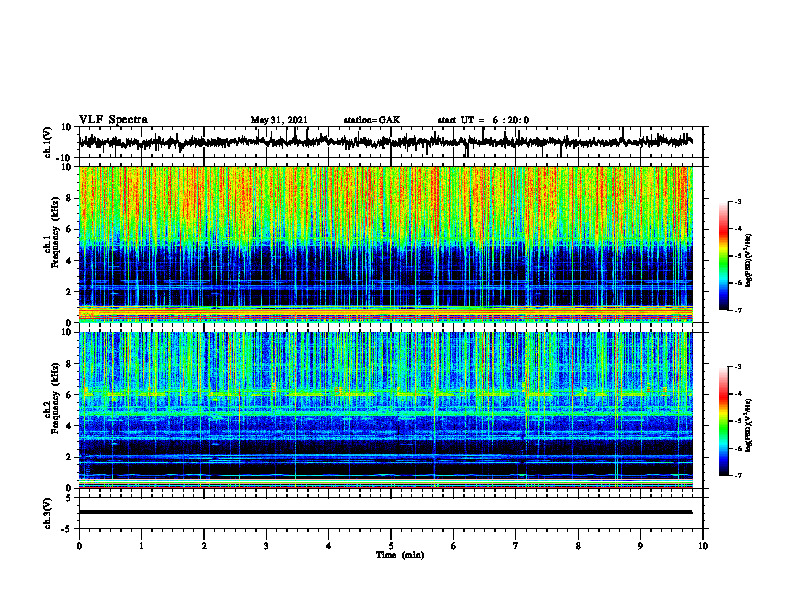Click the "9" tick on the Time axis
This screenshot has width=792, height=612.
coord(640,546)
